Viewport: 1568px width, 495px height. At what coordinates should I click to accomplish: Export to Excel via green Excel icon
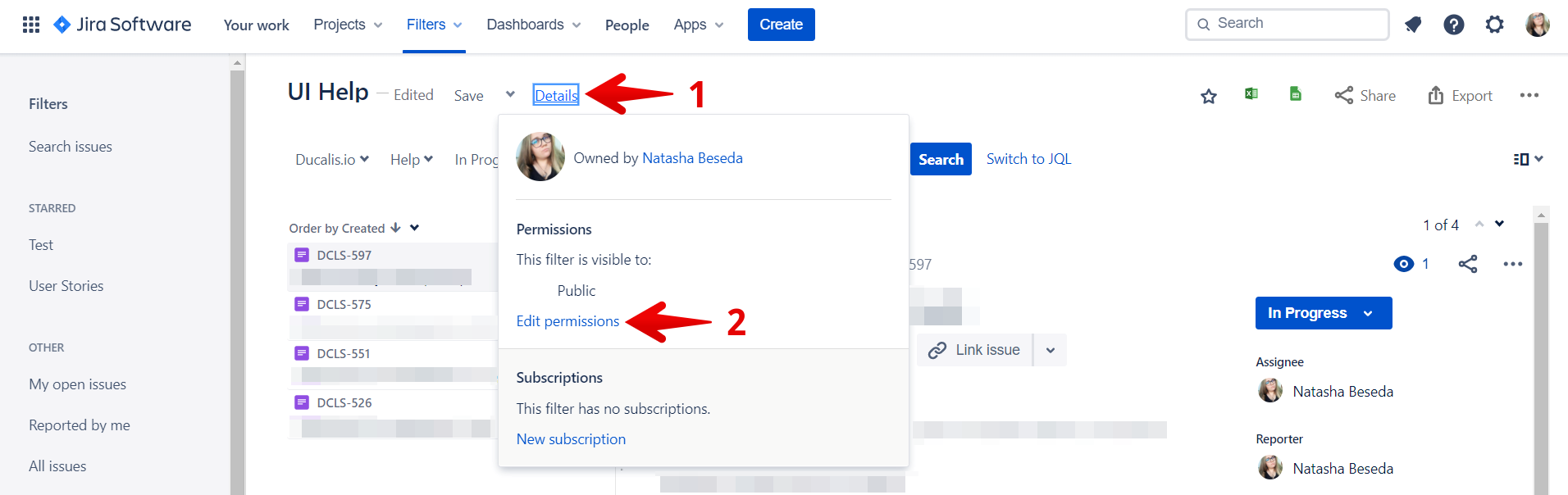[x=1251, y=93]
